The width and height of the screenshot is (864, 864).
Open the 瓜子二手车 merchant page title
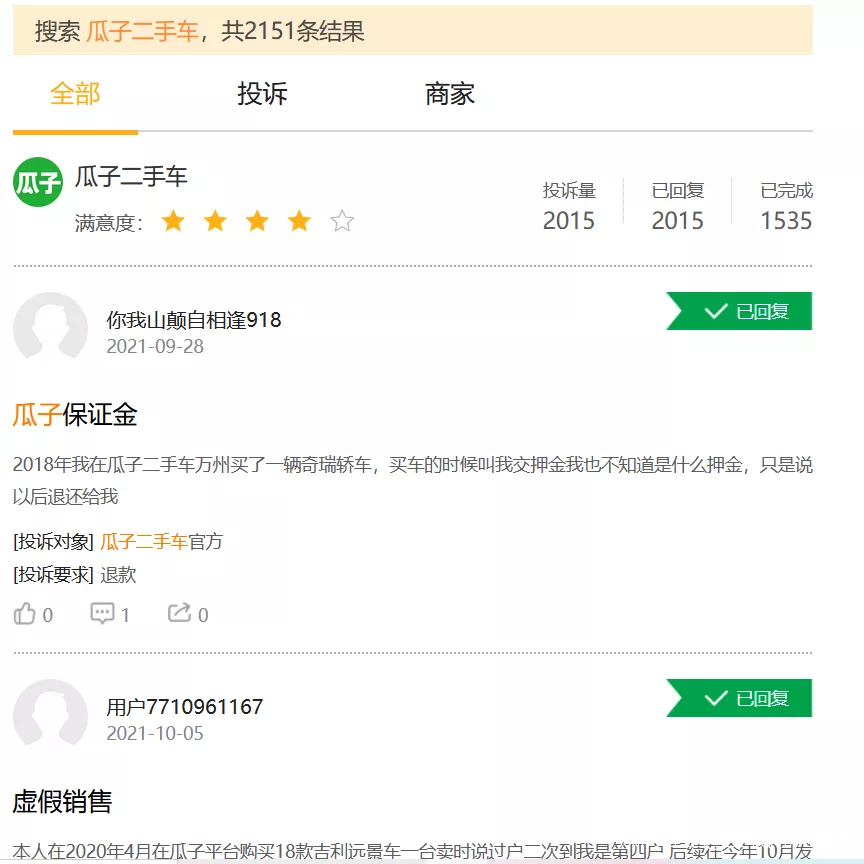(x=131, y=177)
